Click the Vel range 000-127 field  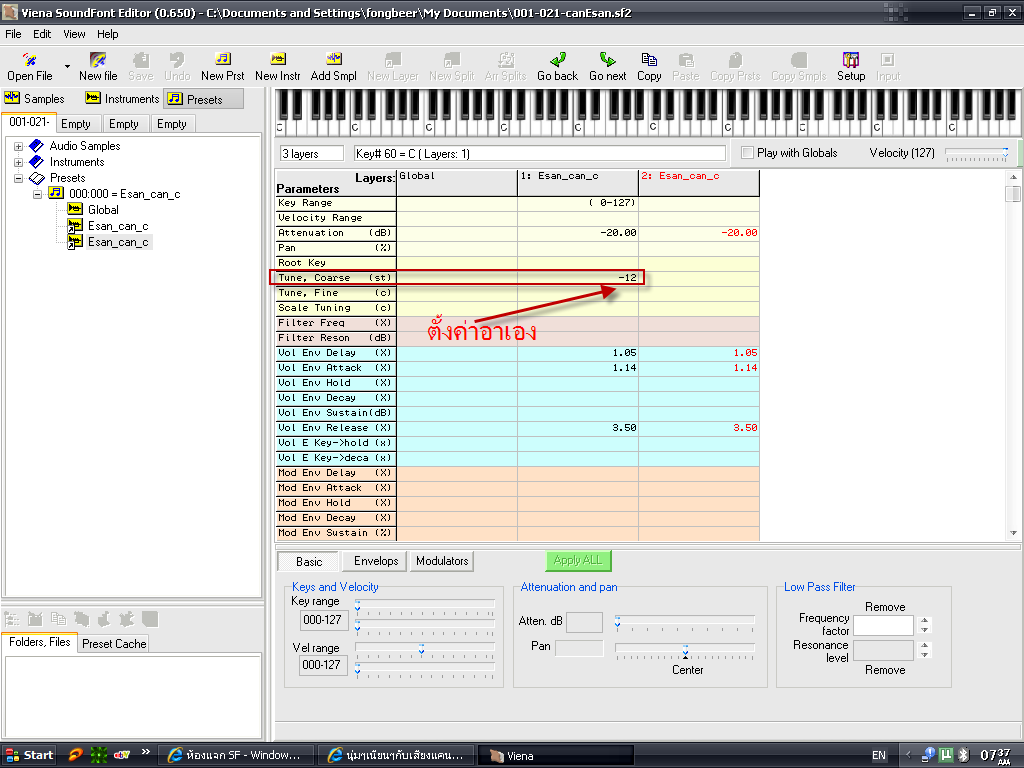click(x=323, y=665)
